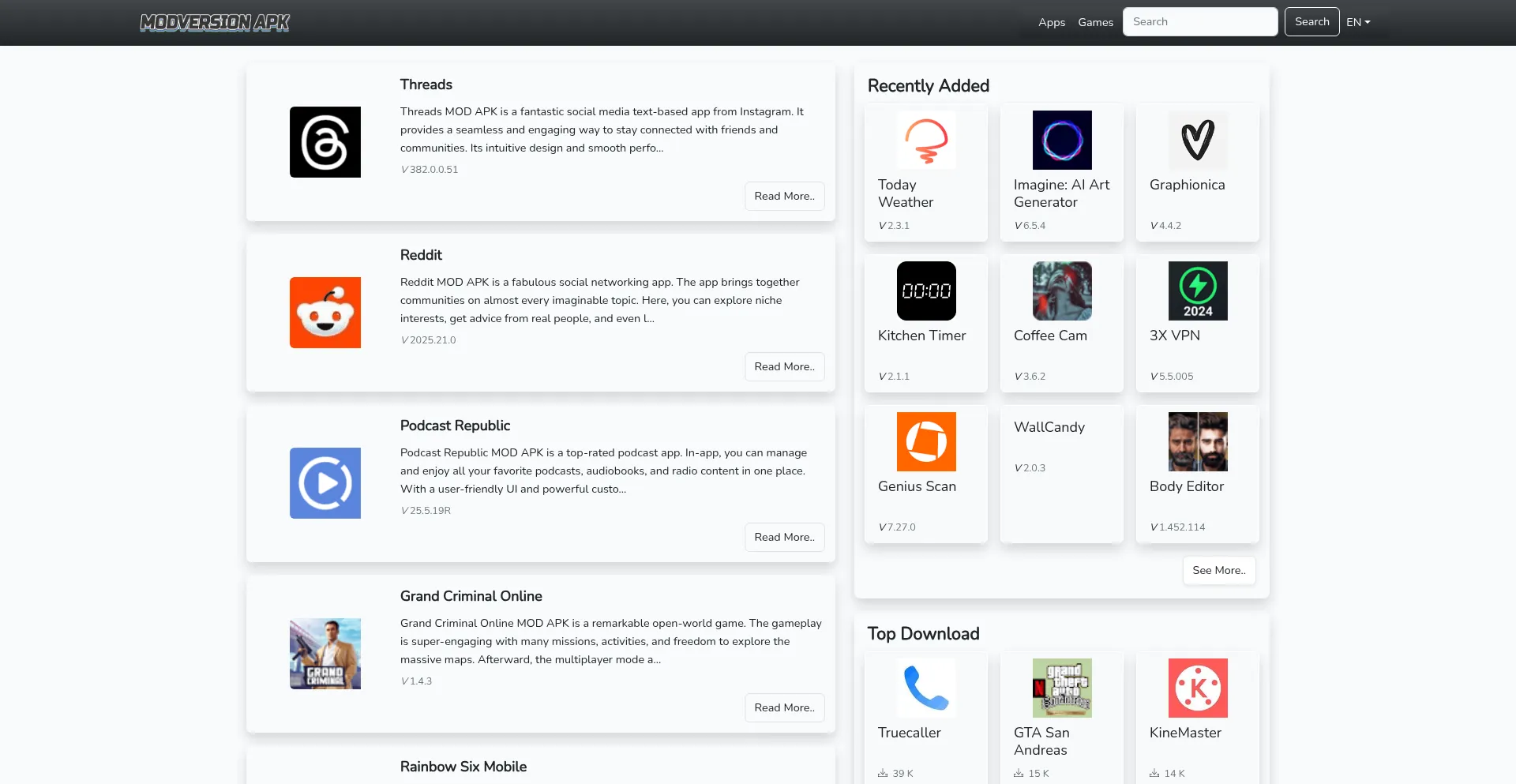Open the Truecaller phone icon
This screenshot has height=784, width=1516.
click(x=925, y=688)
